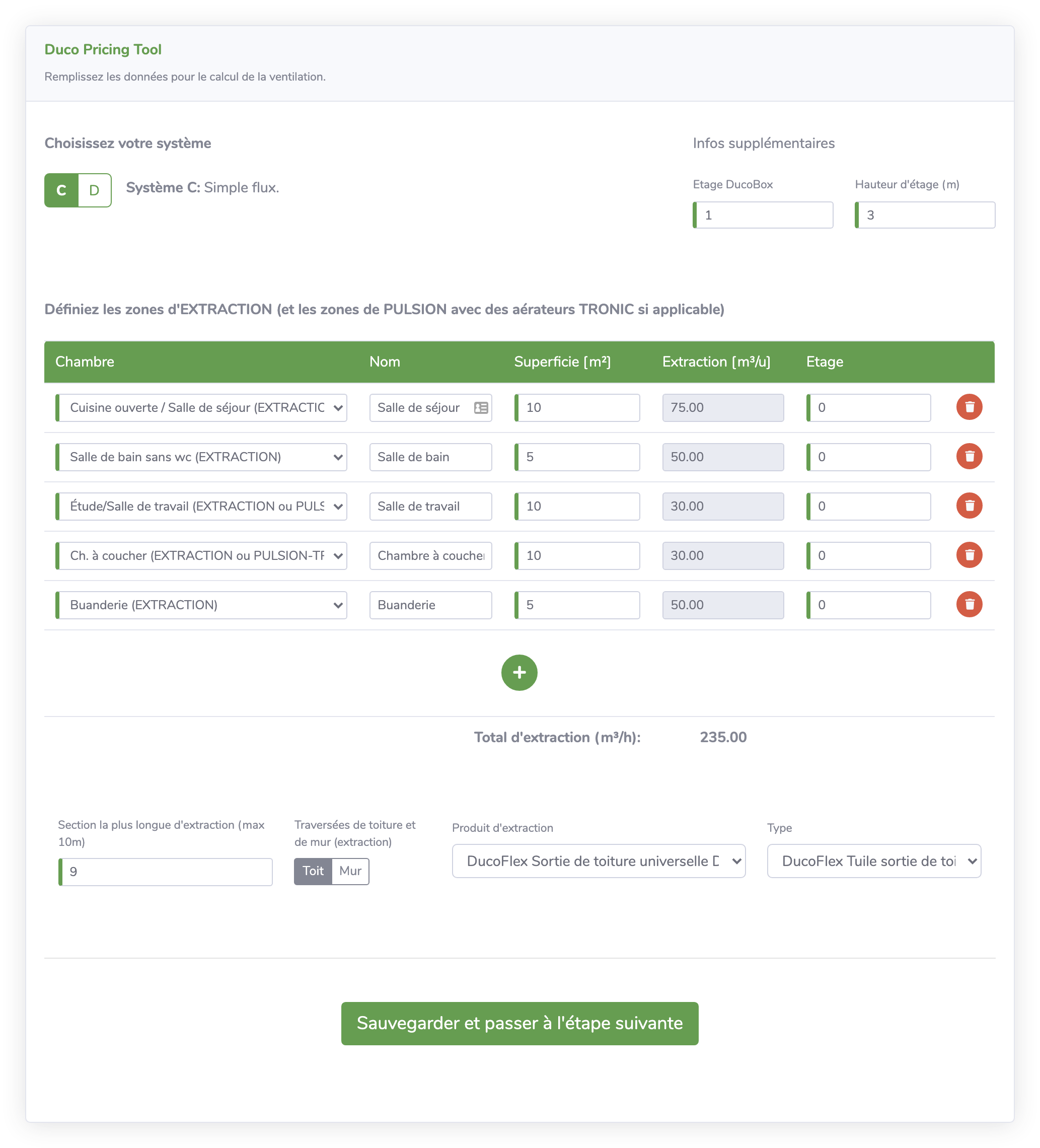The image size is (1040, 1148).
Task: Select Mur traversée option
Action: pos(350,871)
